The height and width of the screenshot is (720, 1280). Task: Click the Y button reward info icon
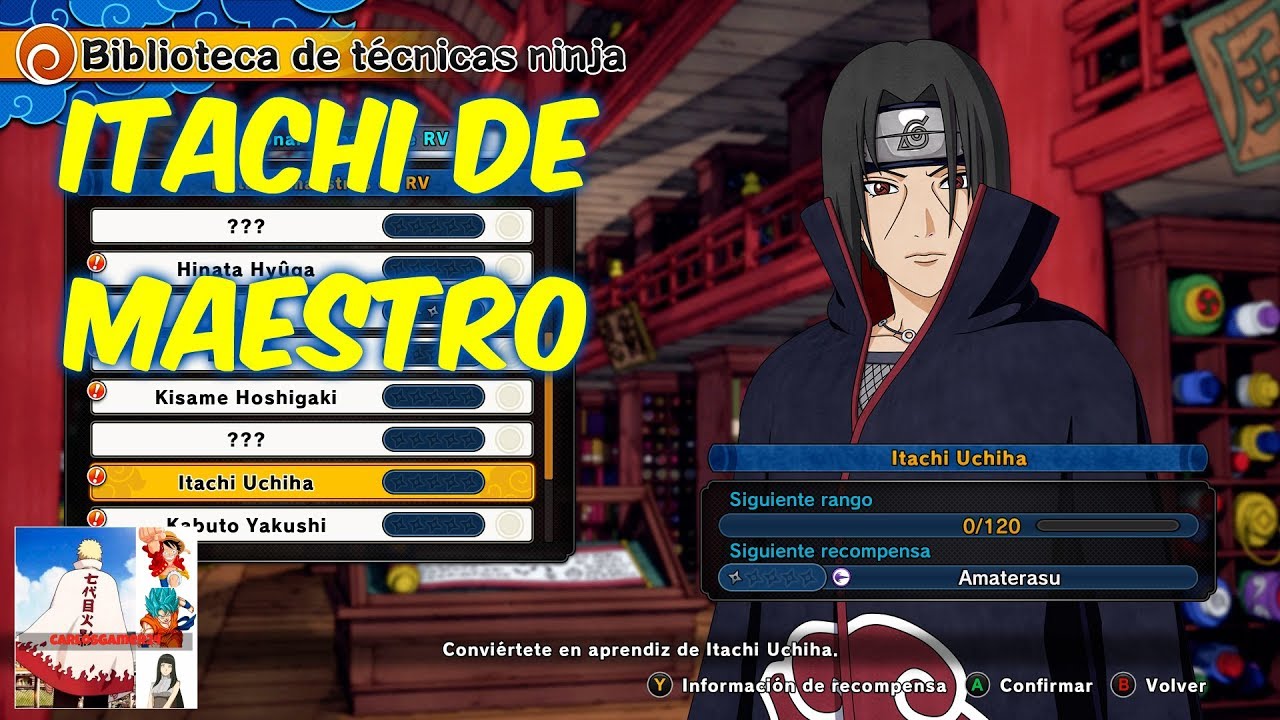659,686
